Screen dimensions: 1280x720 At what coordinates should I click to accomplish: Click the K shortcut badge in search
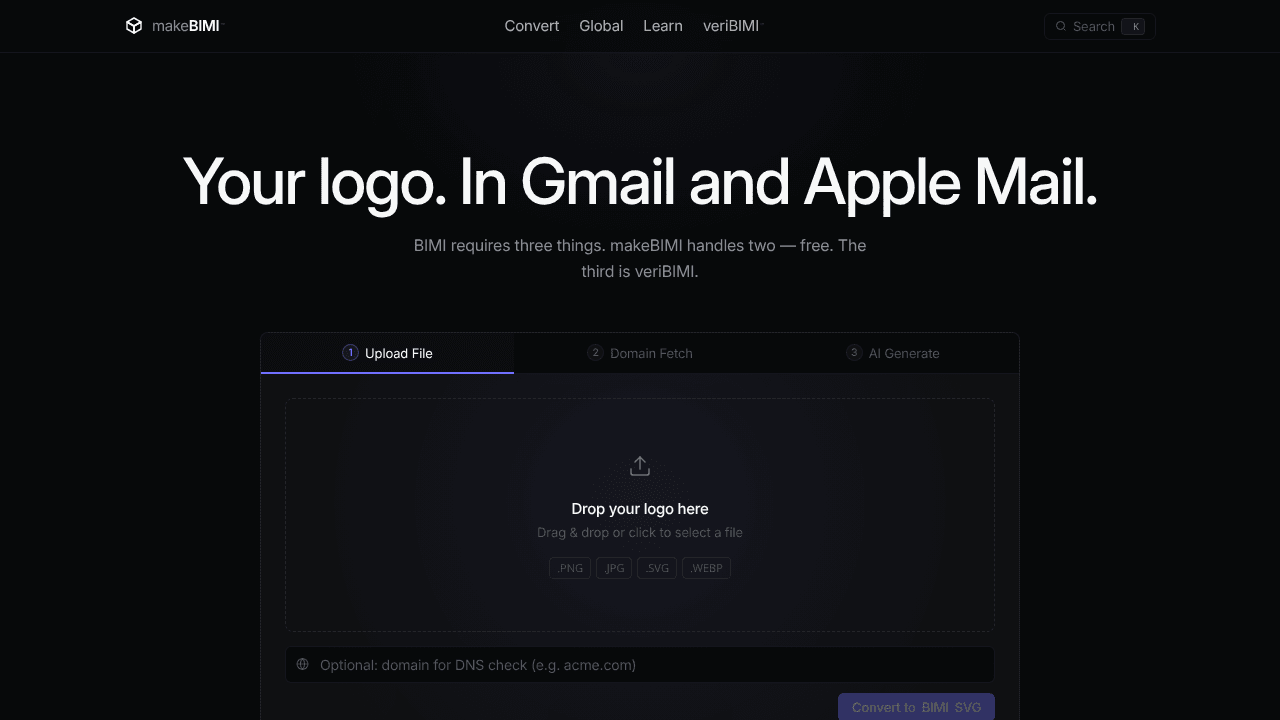point(1133,26)
